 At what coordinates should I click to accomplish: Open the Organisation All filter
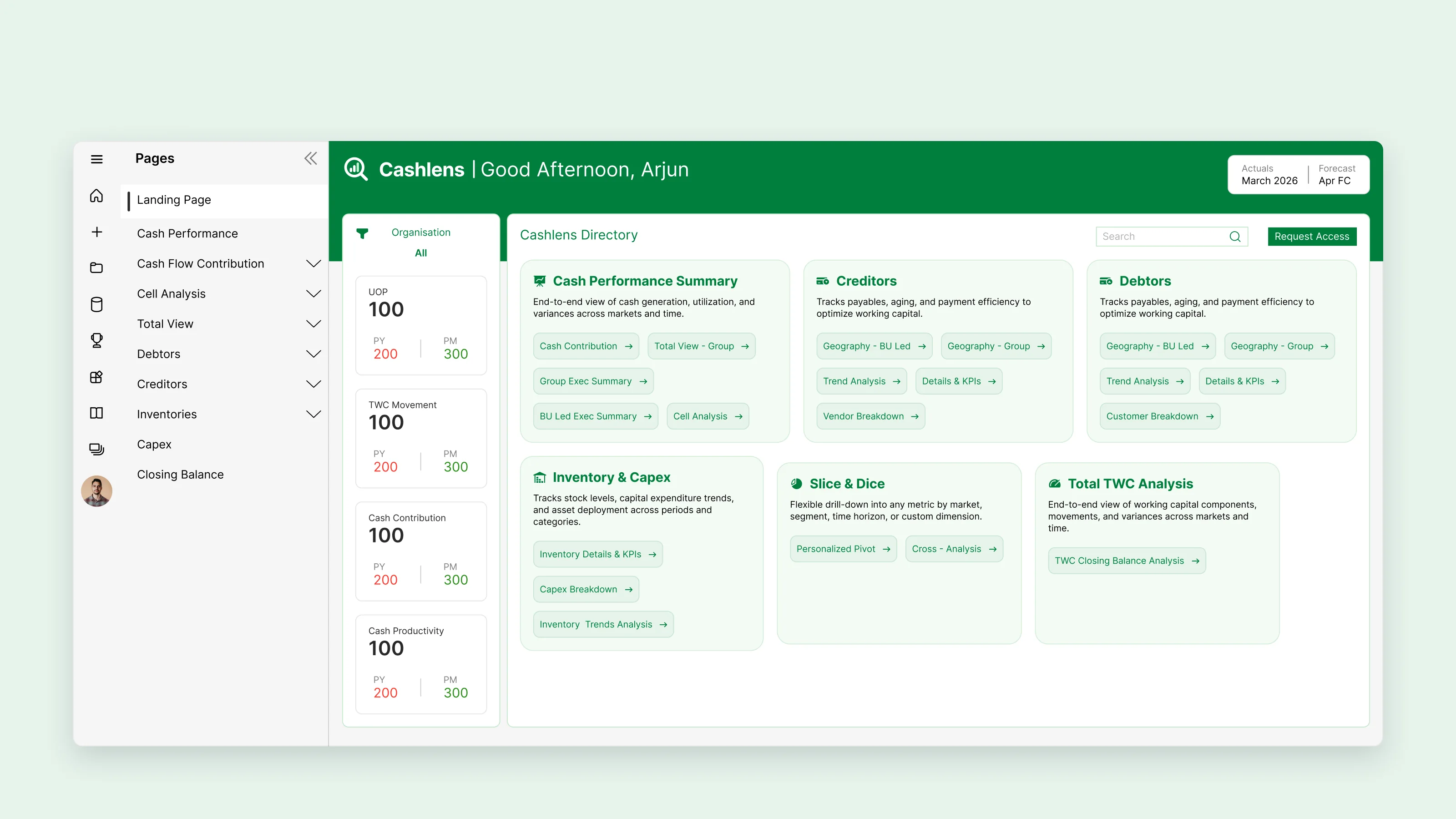420,253
